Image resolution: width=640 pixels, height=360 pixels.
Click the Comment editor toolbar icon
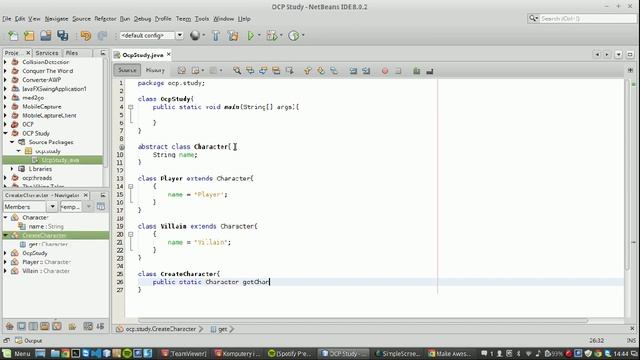tap(416, 71)
